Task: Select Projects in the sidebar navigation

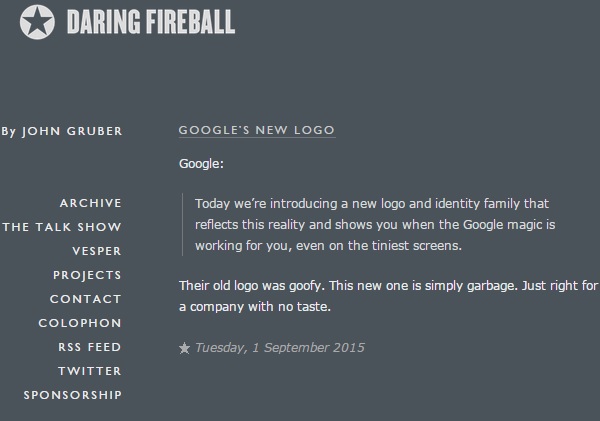Action: [87, 275]
